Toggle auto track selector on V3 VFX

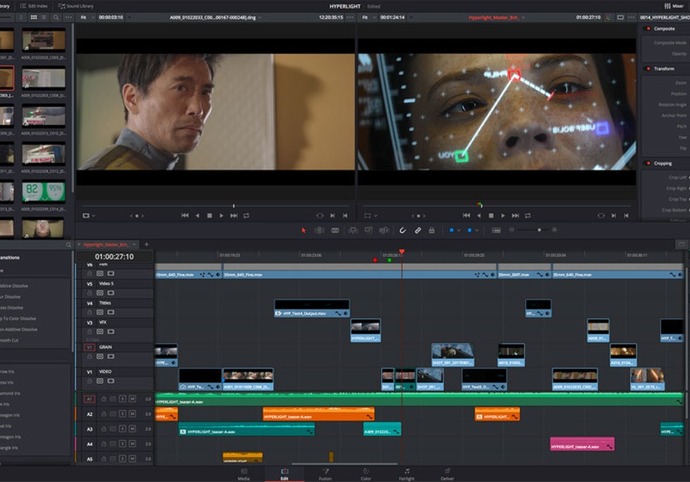(x=100, y=331)
